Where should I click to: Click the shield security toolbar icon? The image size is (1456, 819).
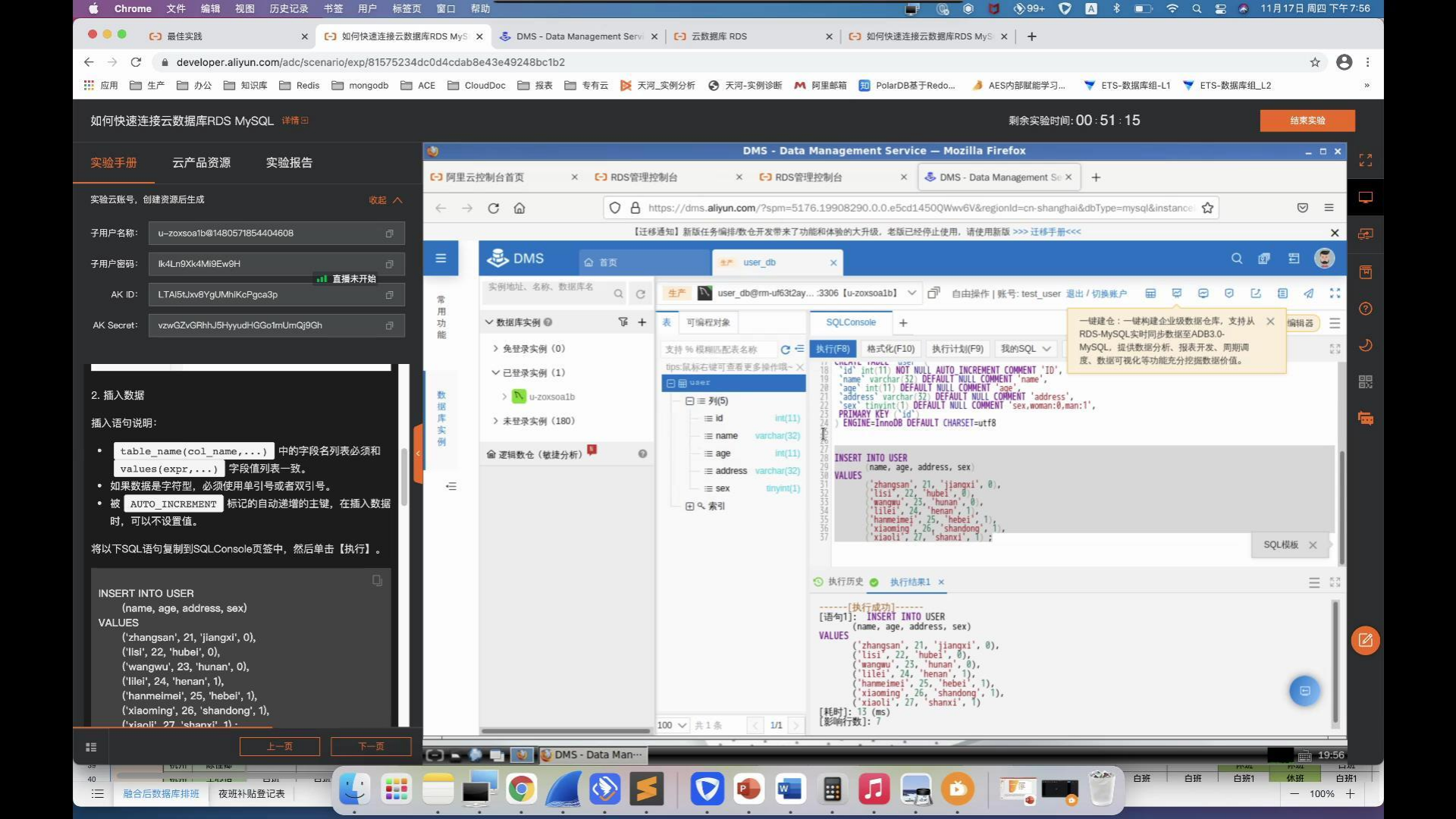(x=1229, y=293)
